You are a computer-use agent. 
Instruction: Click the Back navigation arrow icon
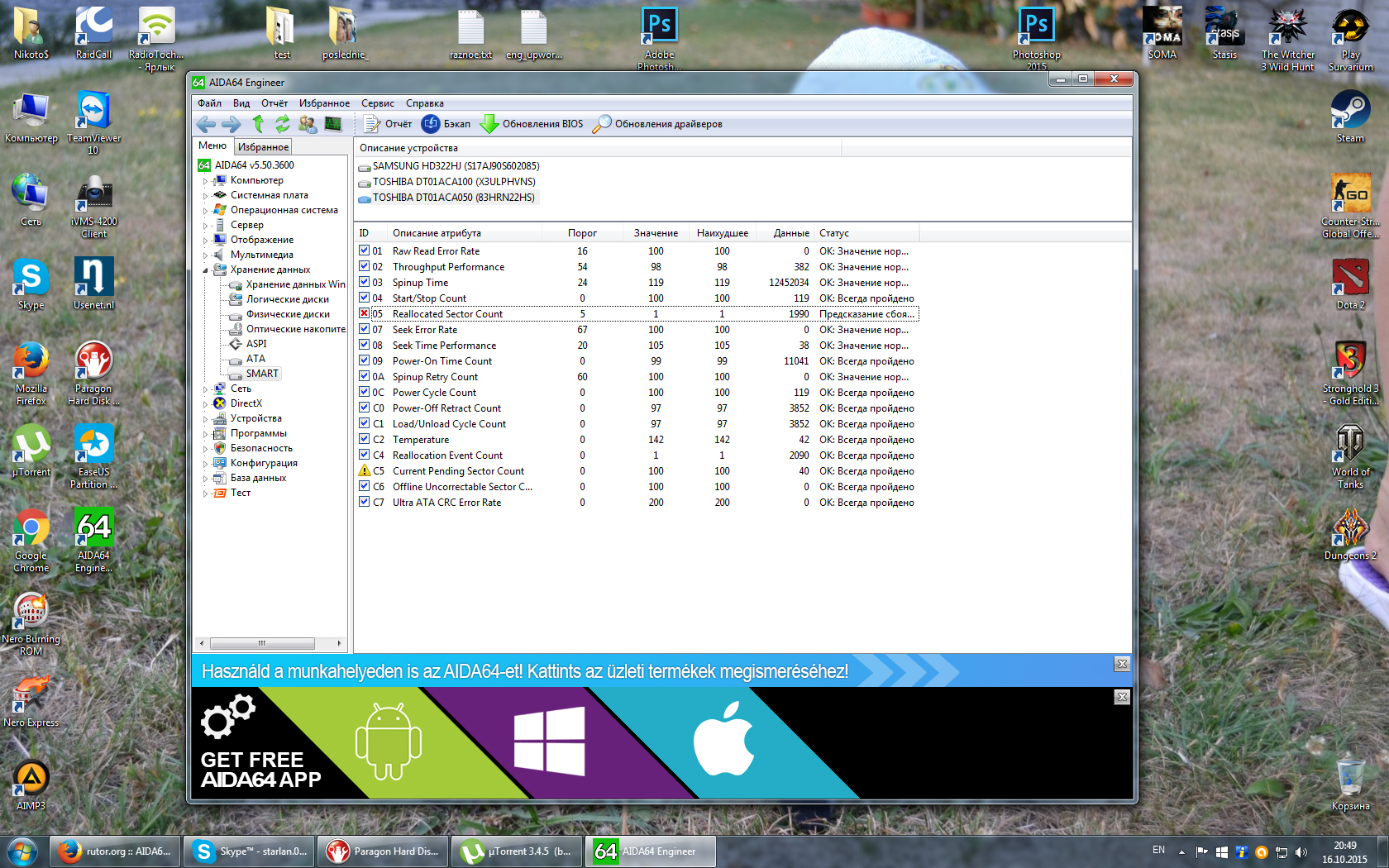[206, 124]
